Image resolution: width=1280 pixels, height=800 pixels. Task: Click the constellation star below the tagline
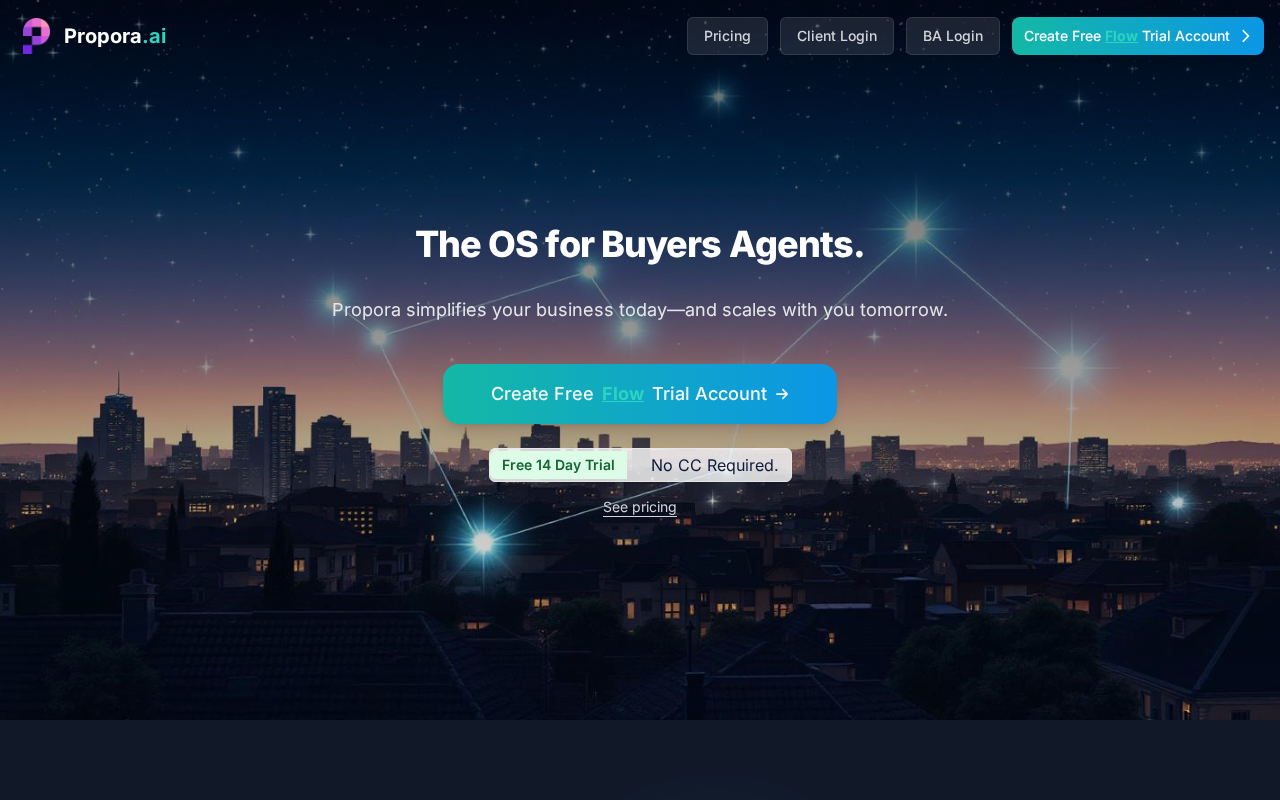pos(630,329)
